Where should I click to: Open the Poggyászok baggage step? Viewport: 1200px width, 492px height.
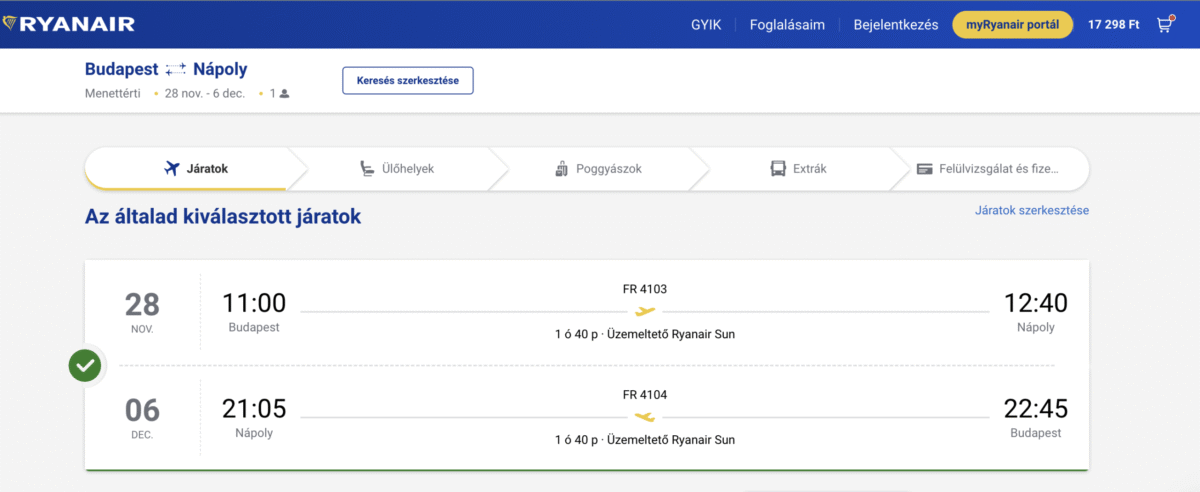597,169
